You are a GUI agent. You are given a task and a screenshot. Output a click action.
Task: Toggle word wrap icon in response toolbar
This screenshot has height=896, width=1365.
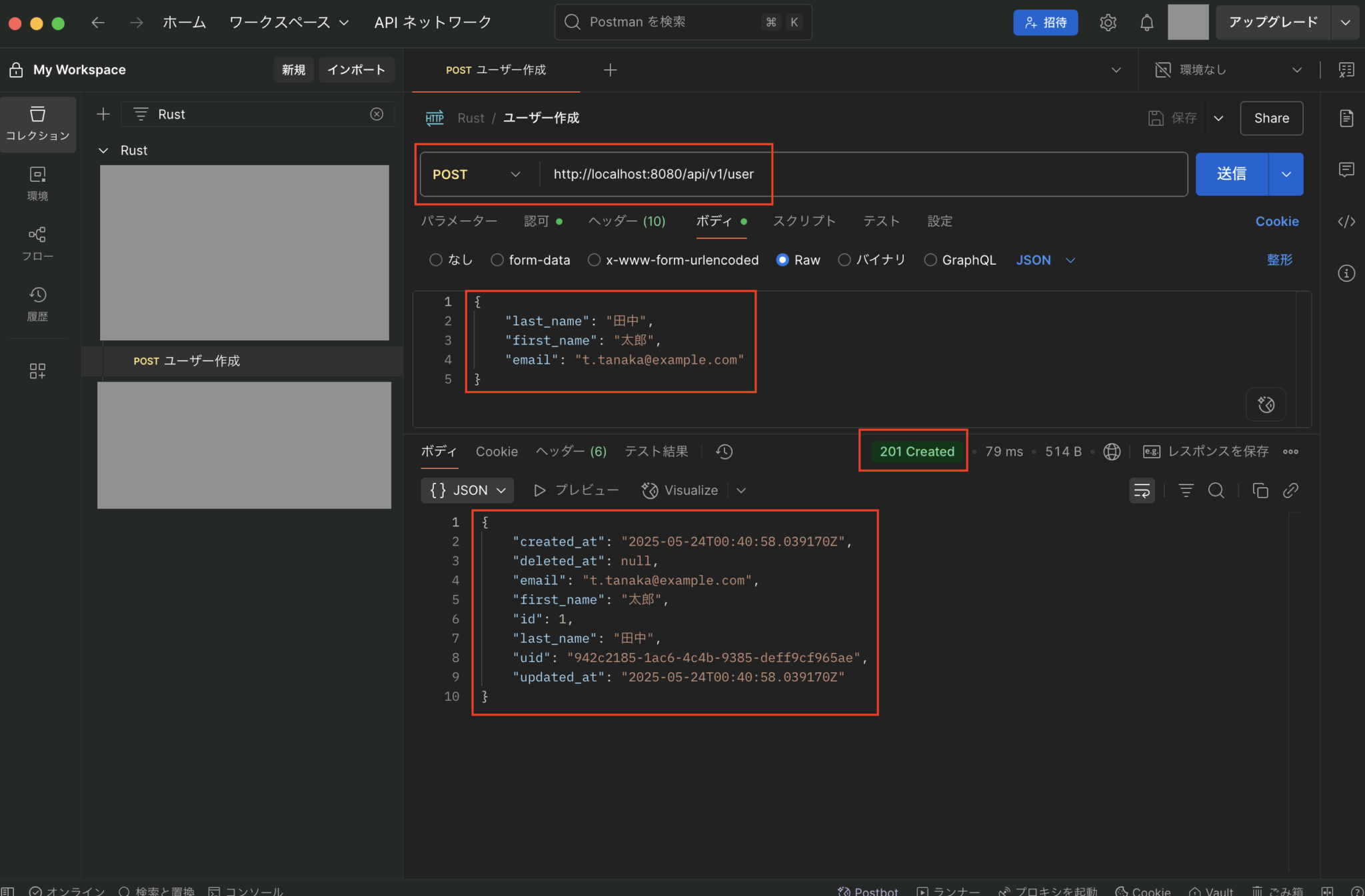(x=1142, y=490)
